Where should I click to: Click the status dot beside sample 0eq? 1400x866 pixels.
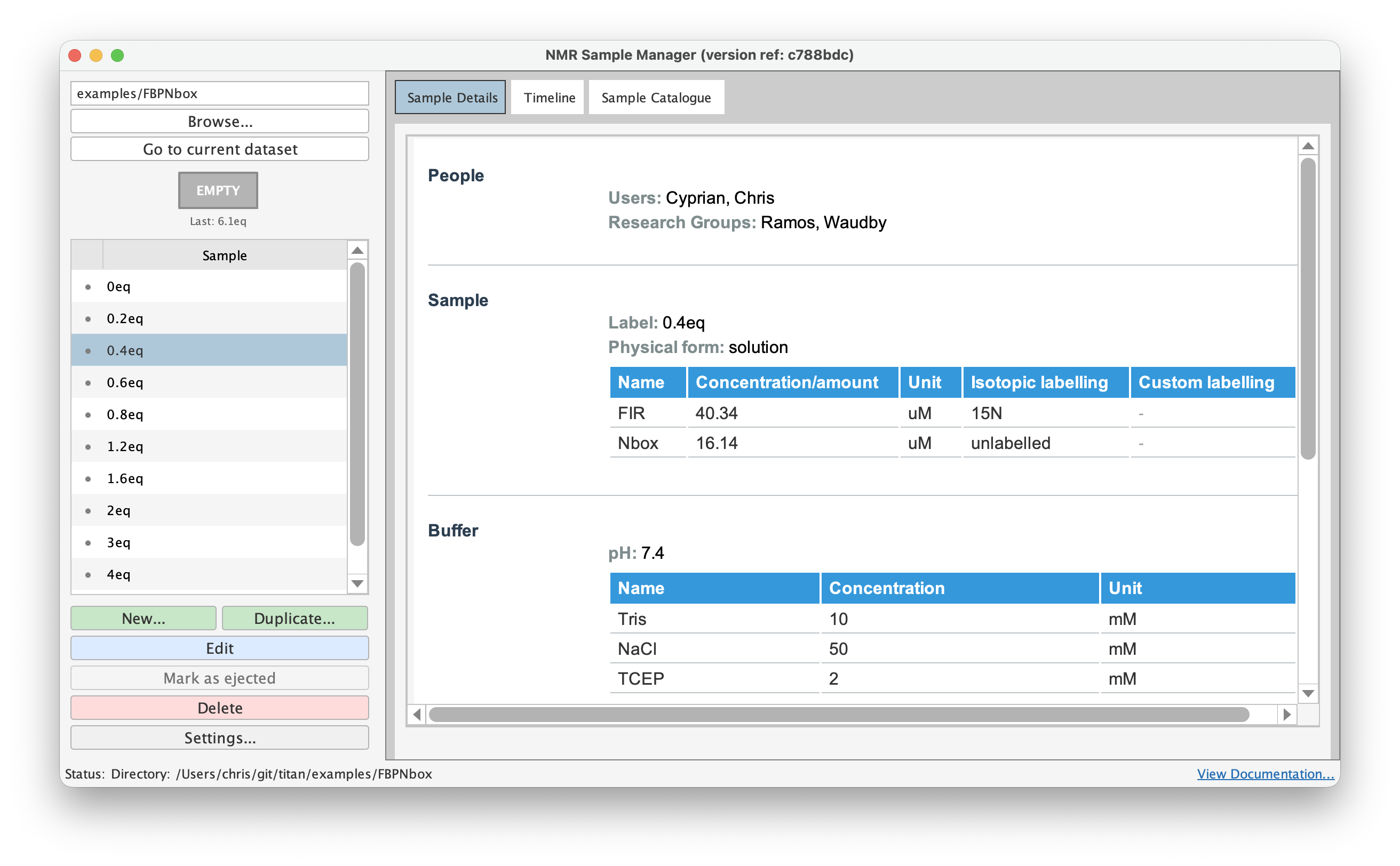pos(87,286)
